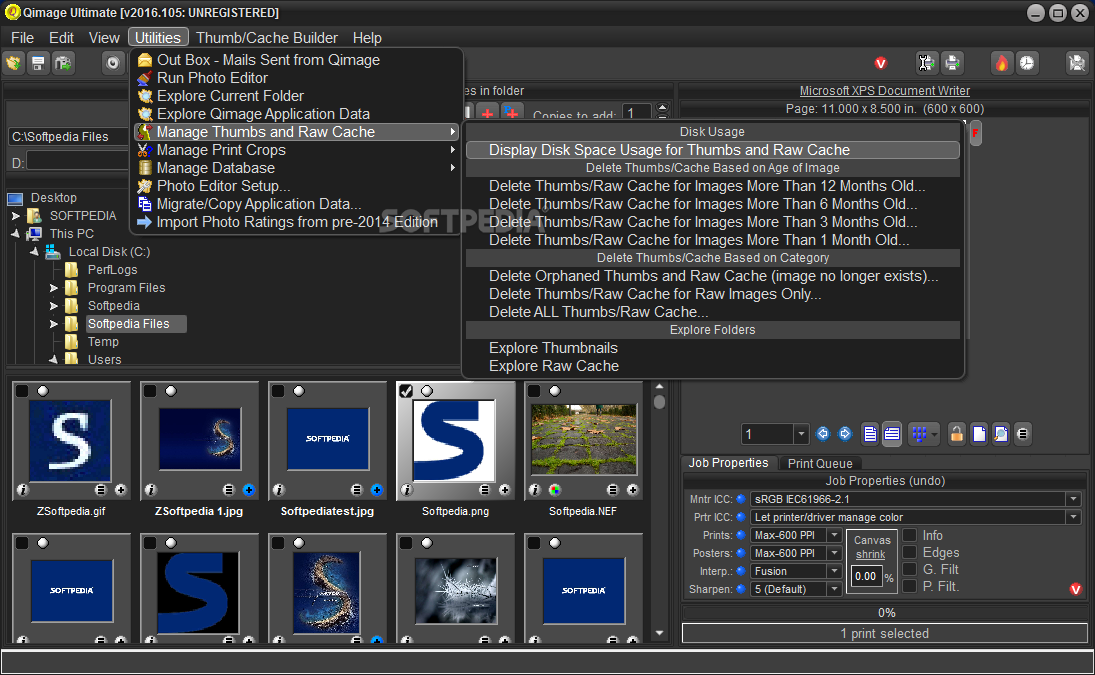Screen dimensions: 1095x675
Task: Click the blue text-lines page icon
Action: 870,434
